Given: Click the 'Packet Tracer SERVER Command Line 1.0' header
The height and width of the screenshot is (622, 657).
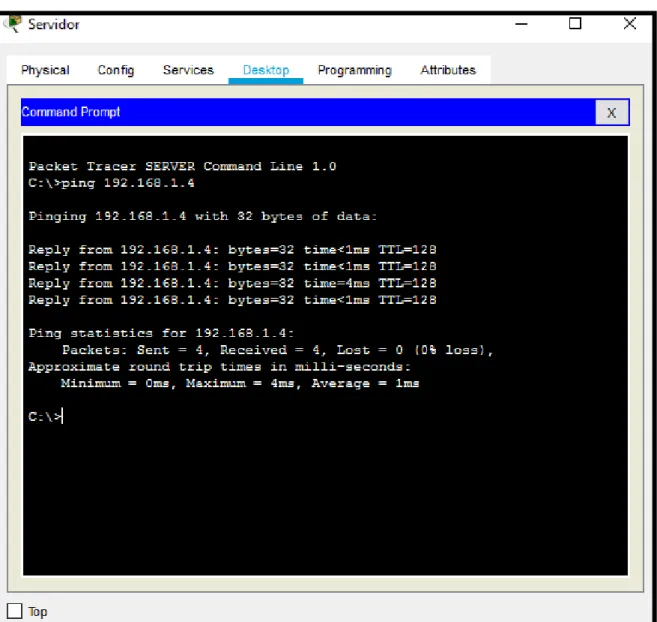Looking at the screenshot, I should (x=182, y=166).
